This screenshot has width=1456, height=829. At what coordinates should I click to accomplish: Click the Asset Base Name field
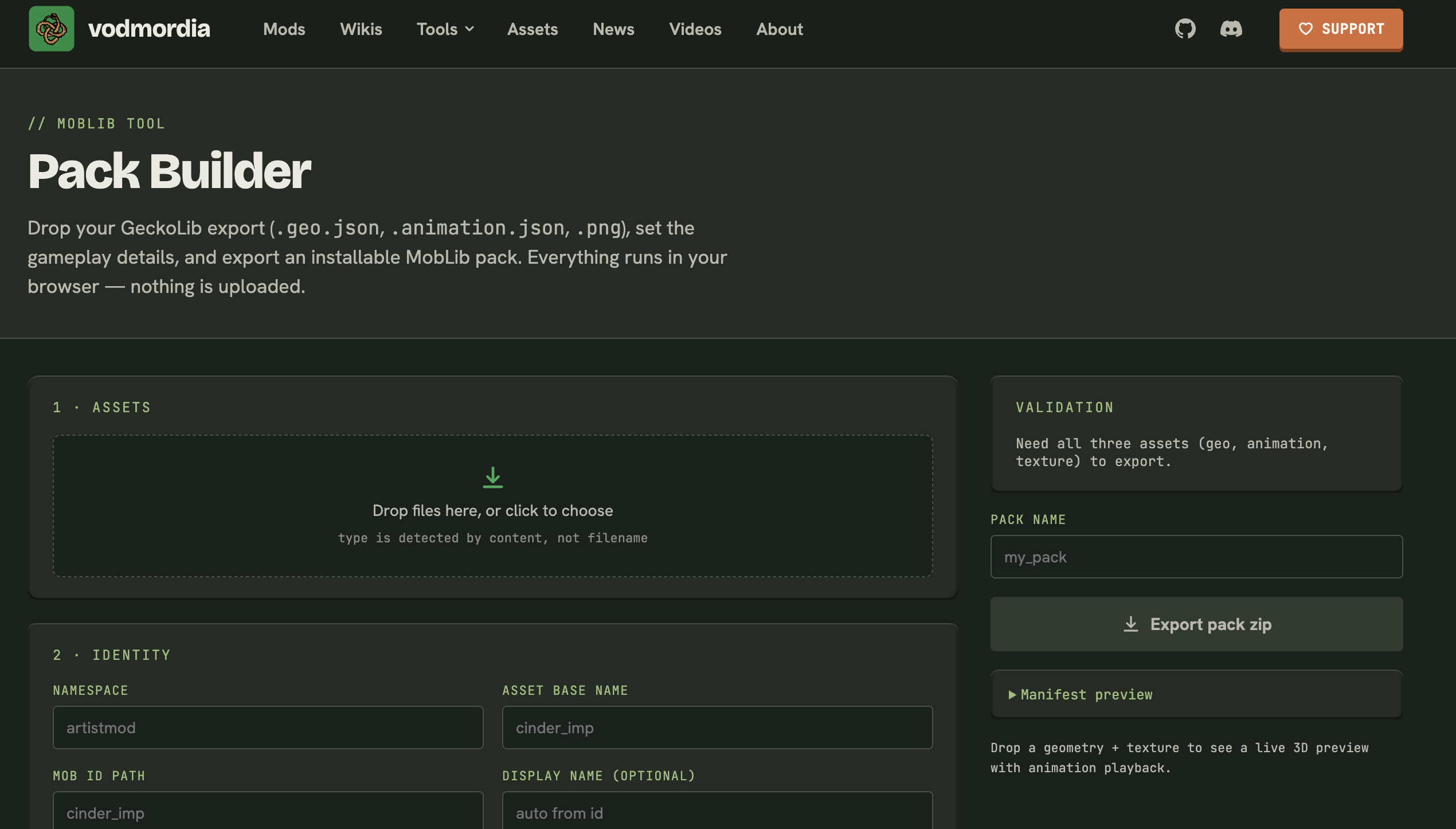click(x=717, y=728)
